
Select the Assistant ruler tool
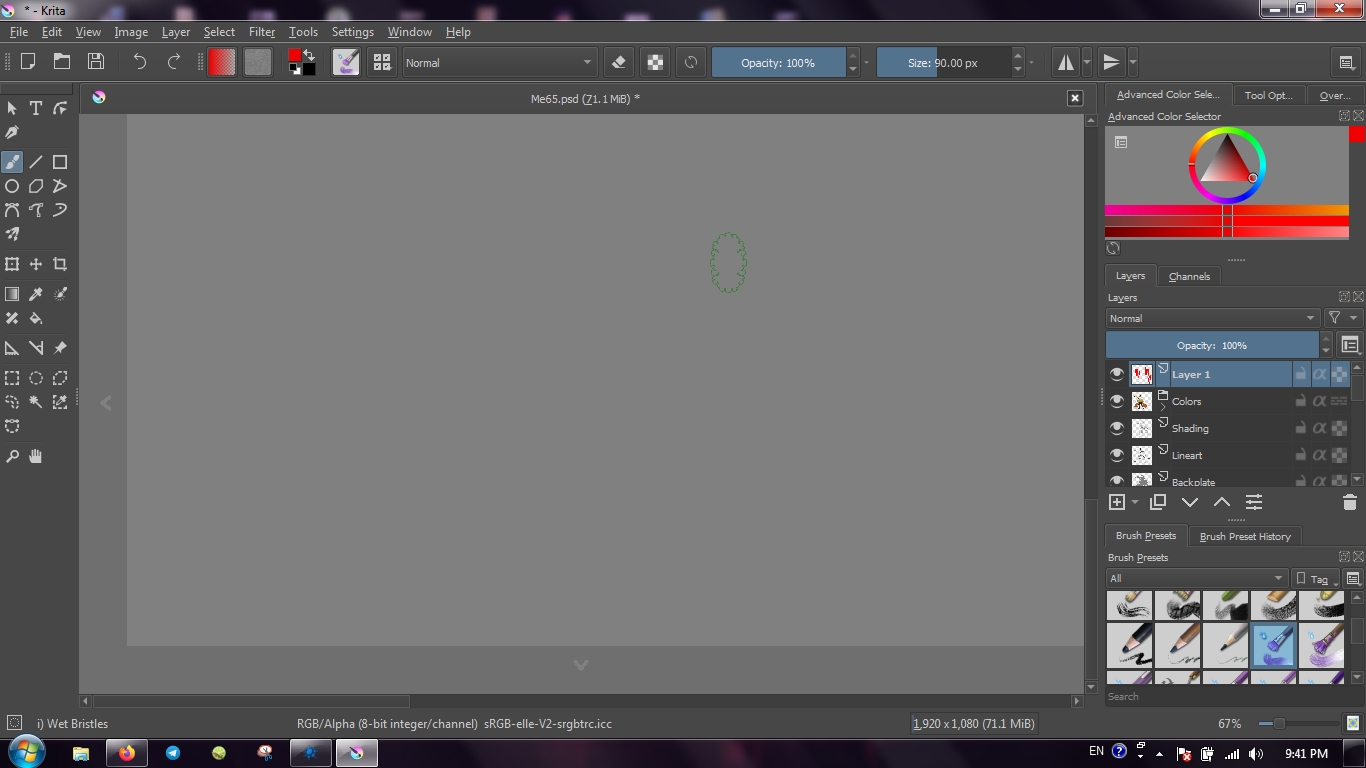pos(12,348)
